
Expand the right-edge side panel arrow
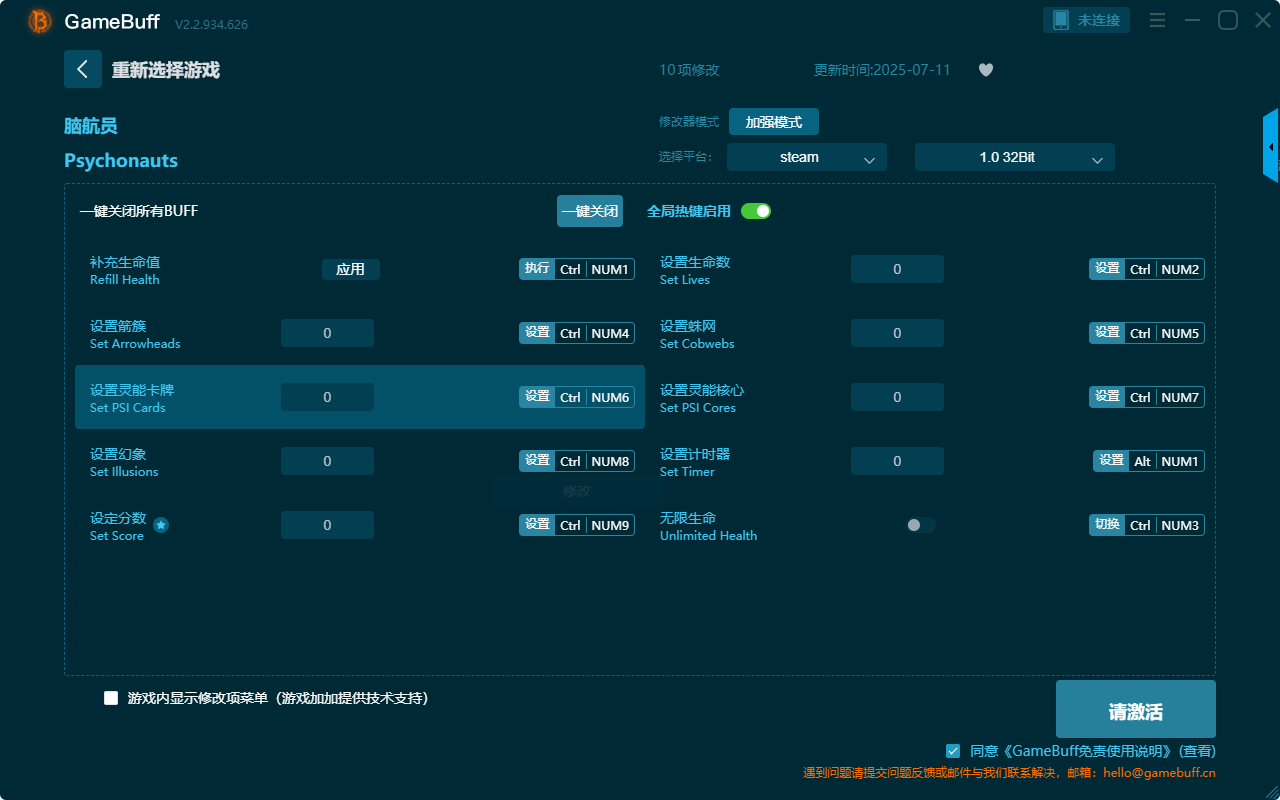[1271, 147]
